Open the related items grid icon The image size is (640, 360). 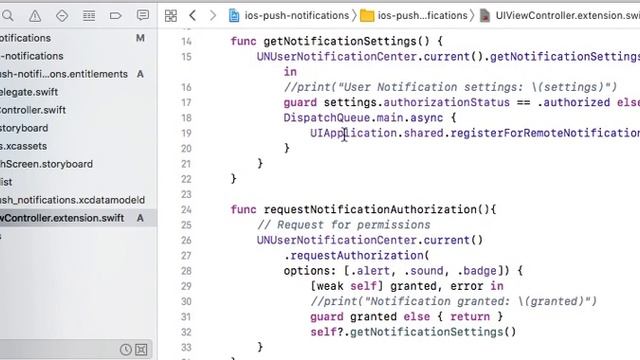pos(171,16)
